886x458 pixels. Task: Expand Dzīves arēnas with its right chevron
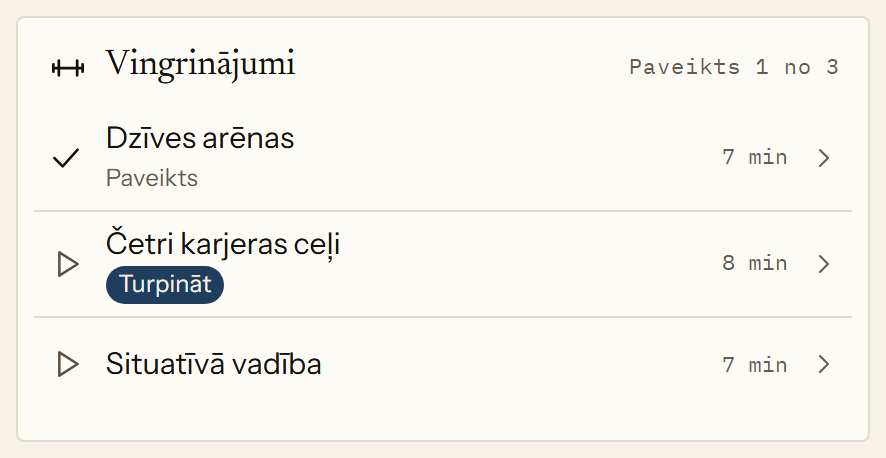pyautogui.click(x=824, y=158)
